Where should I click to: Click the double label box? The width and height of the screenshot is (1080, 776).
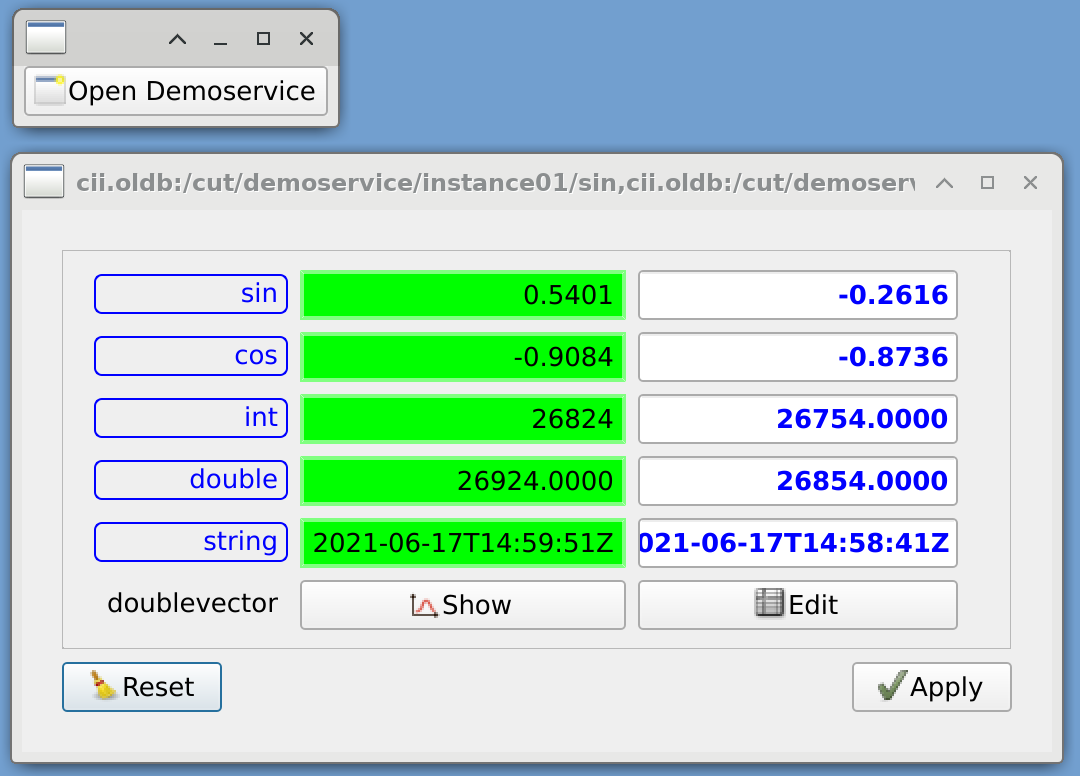191,480
